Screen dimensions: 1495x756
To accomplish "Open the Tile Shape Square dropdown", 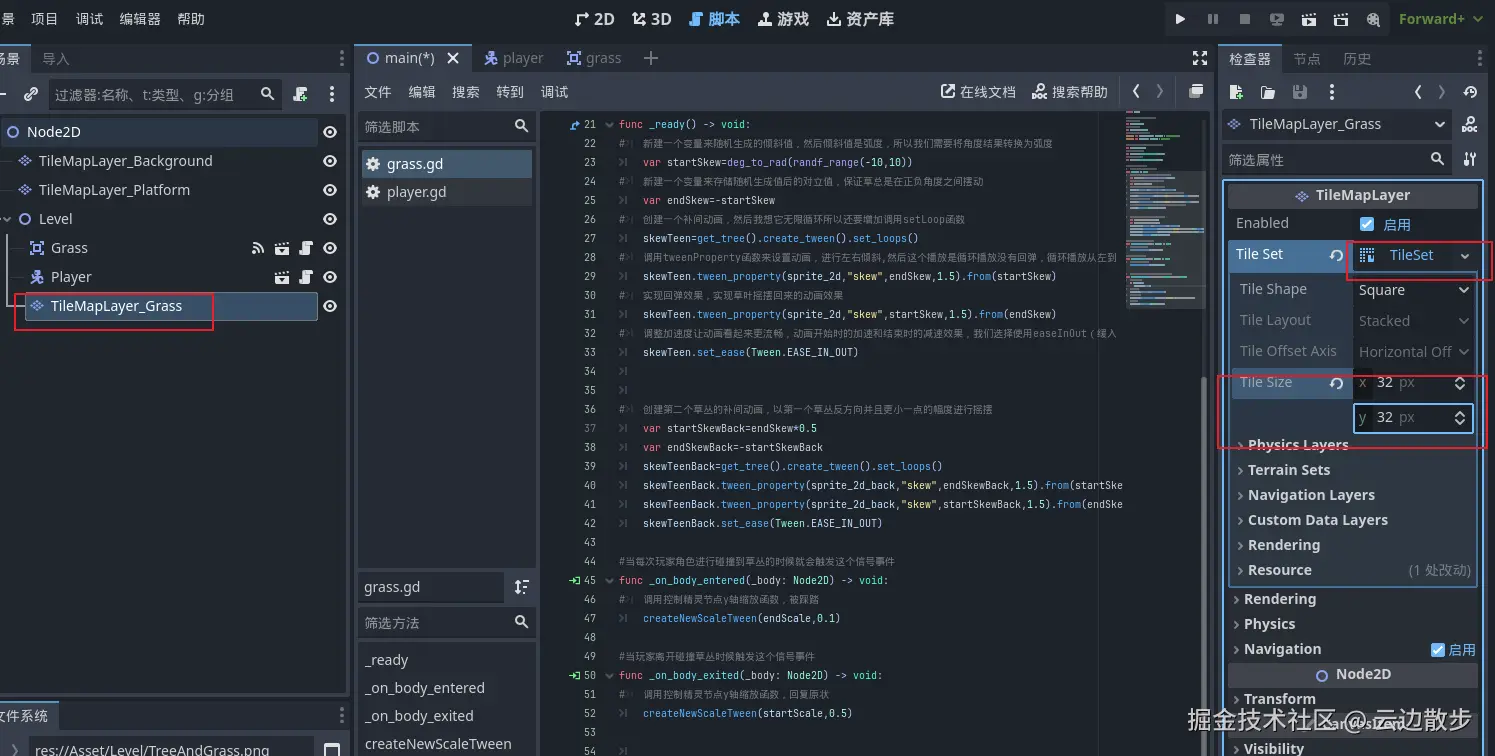I will [1413, 290].
